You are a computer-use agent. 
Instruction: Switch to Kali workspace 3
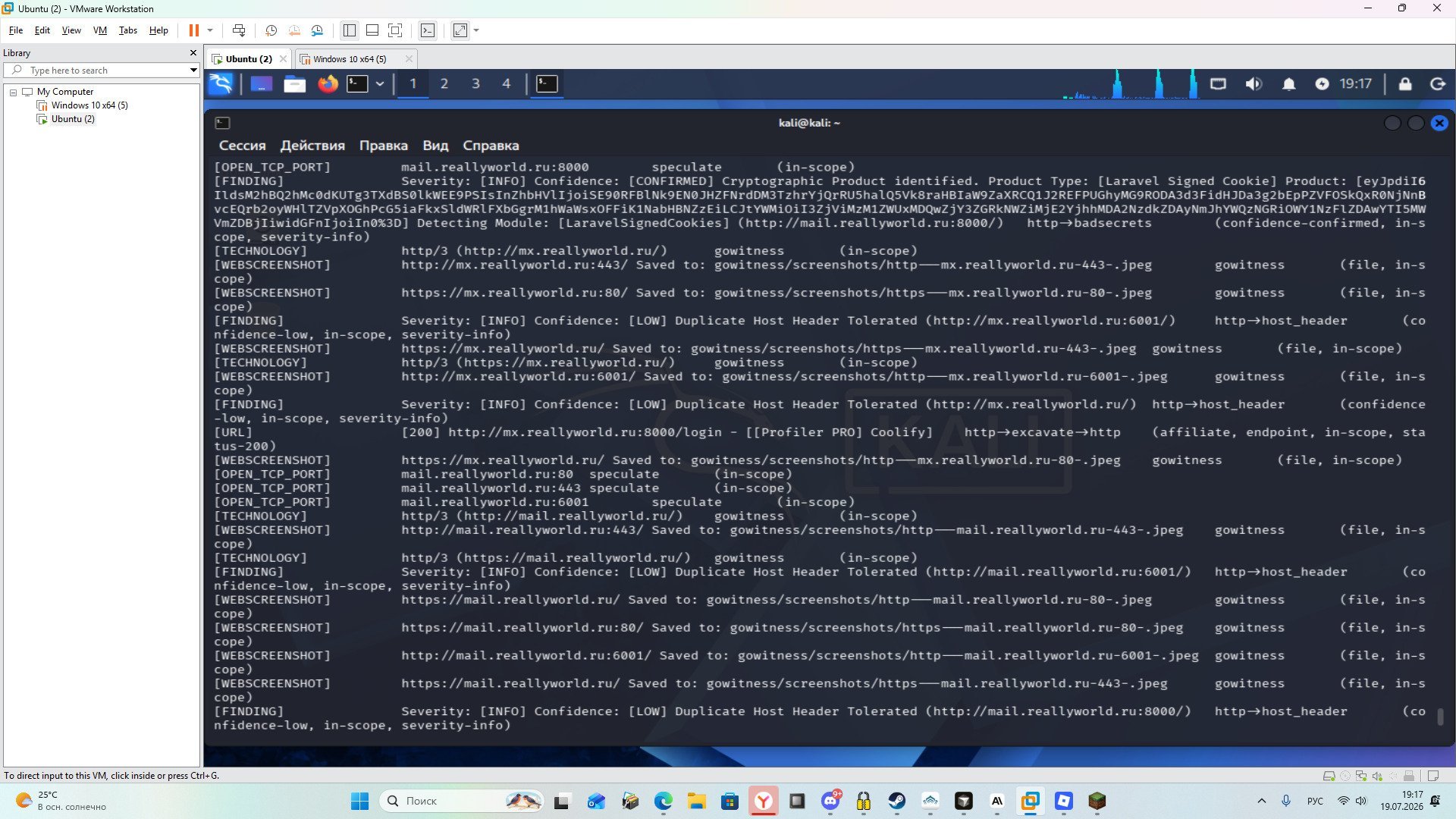[475, 83]
